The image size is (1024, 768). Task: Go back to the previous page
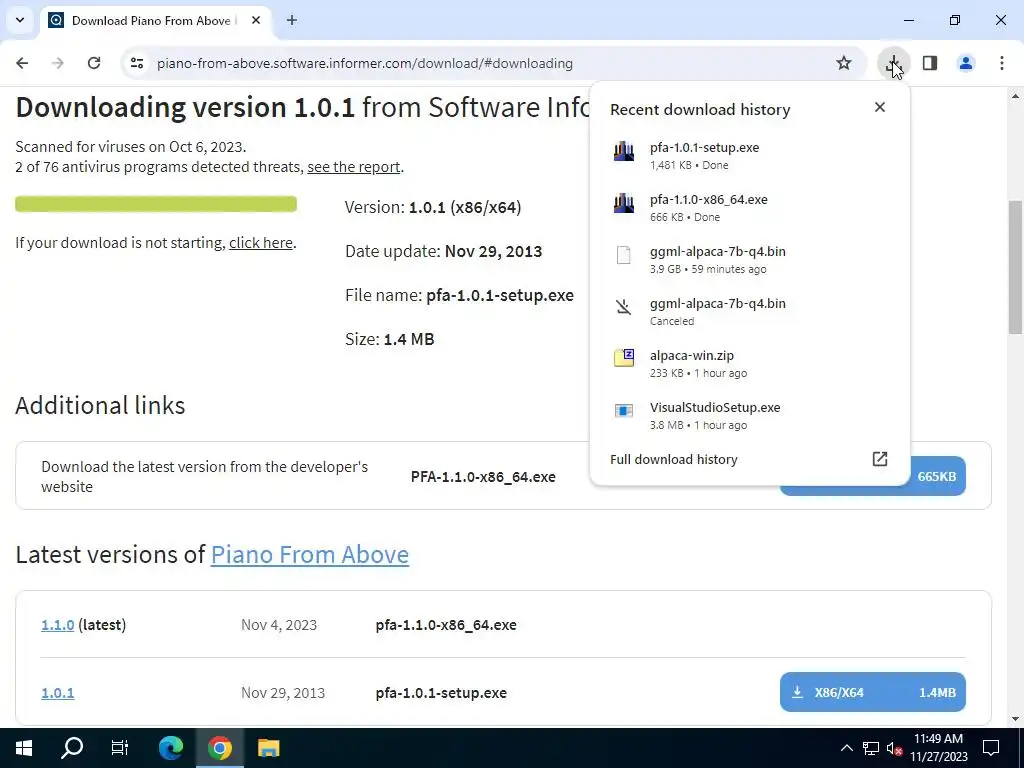click(x=22, y=63)
